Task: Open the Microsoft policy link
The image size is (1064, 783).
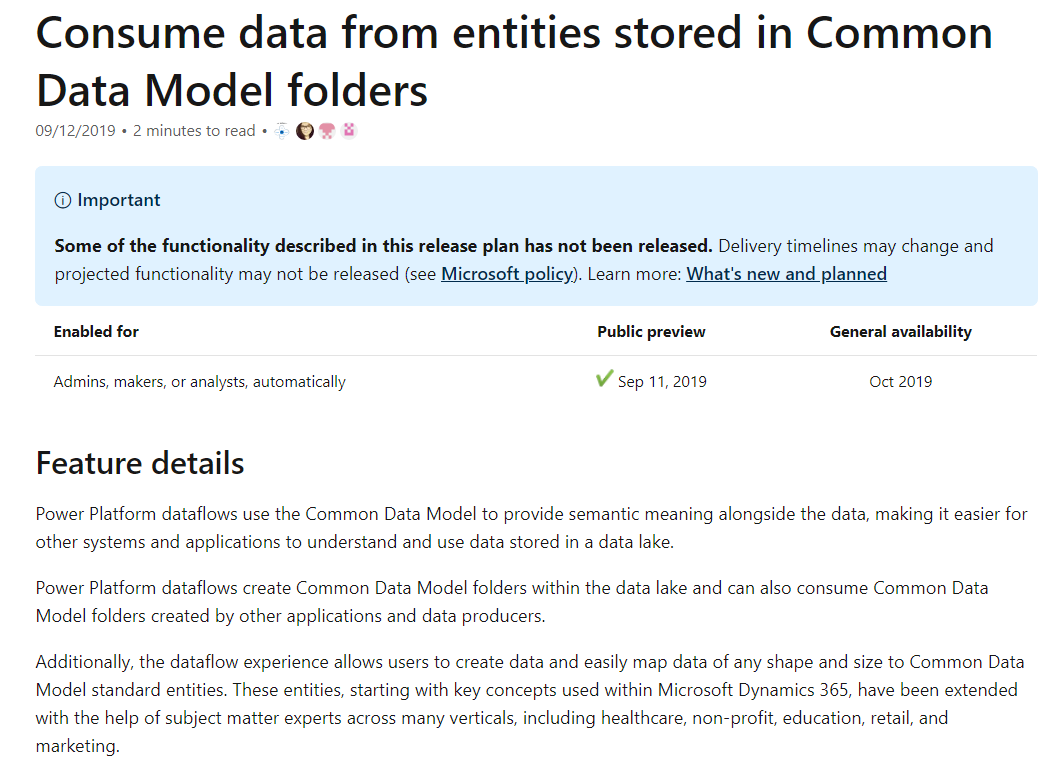Action: point(507,274)
